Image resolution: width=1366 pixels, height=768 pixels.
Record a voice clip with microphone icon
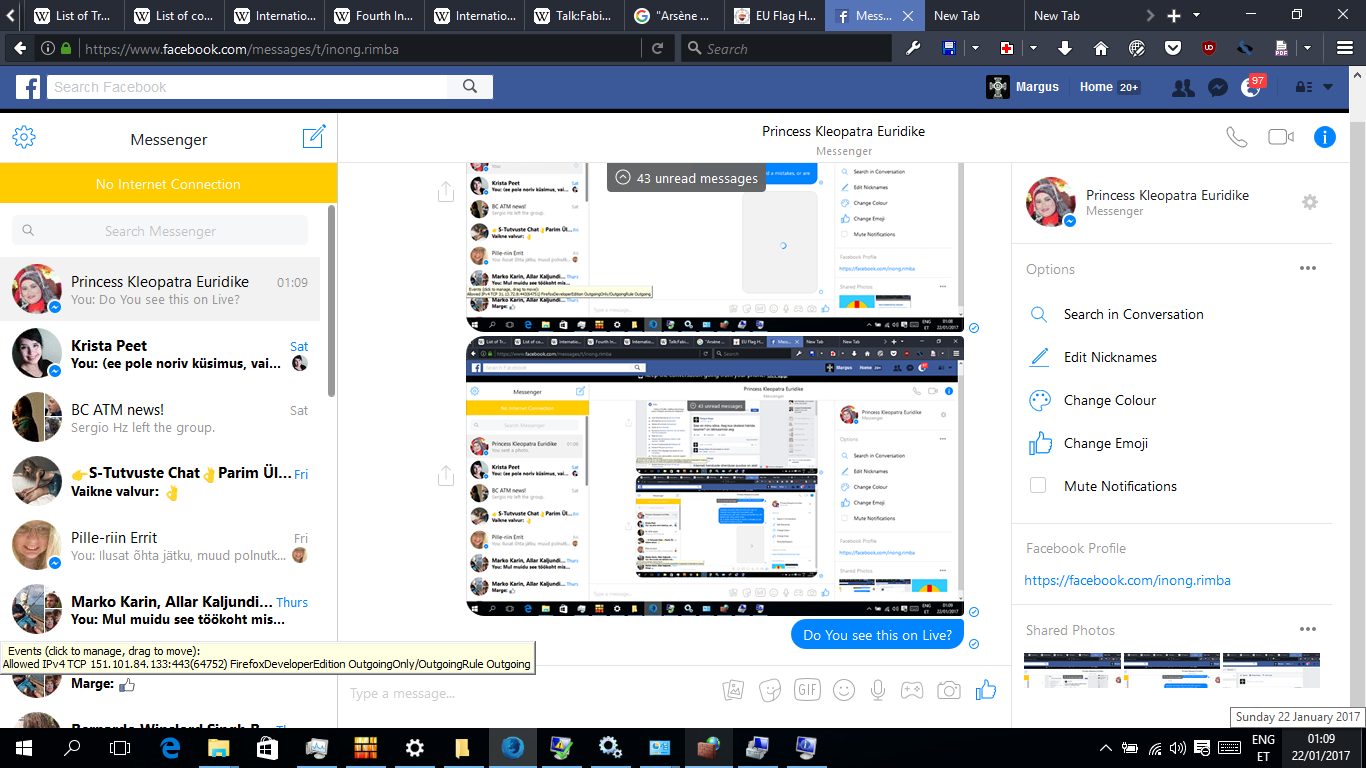pyautogui.click(x=878, y=690)
